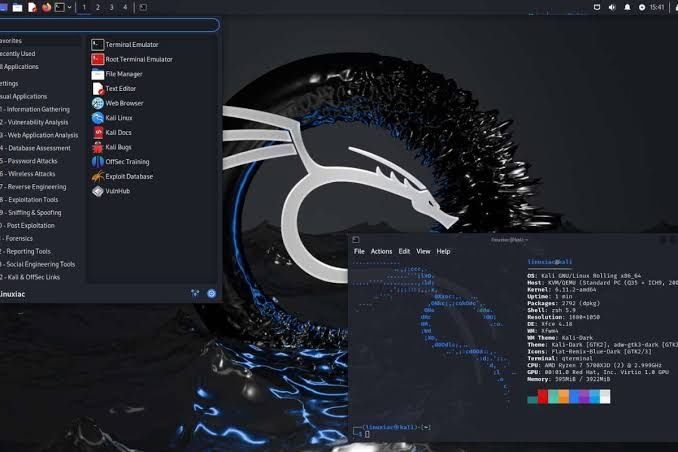Open Sniffing & Spoofing category
This screenshot has width=678, height=452.
[31, 213]
